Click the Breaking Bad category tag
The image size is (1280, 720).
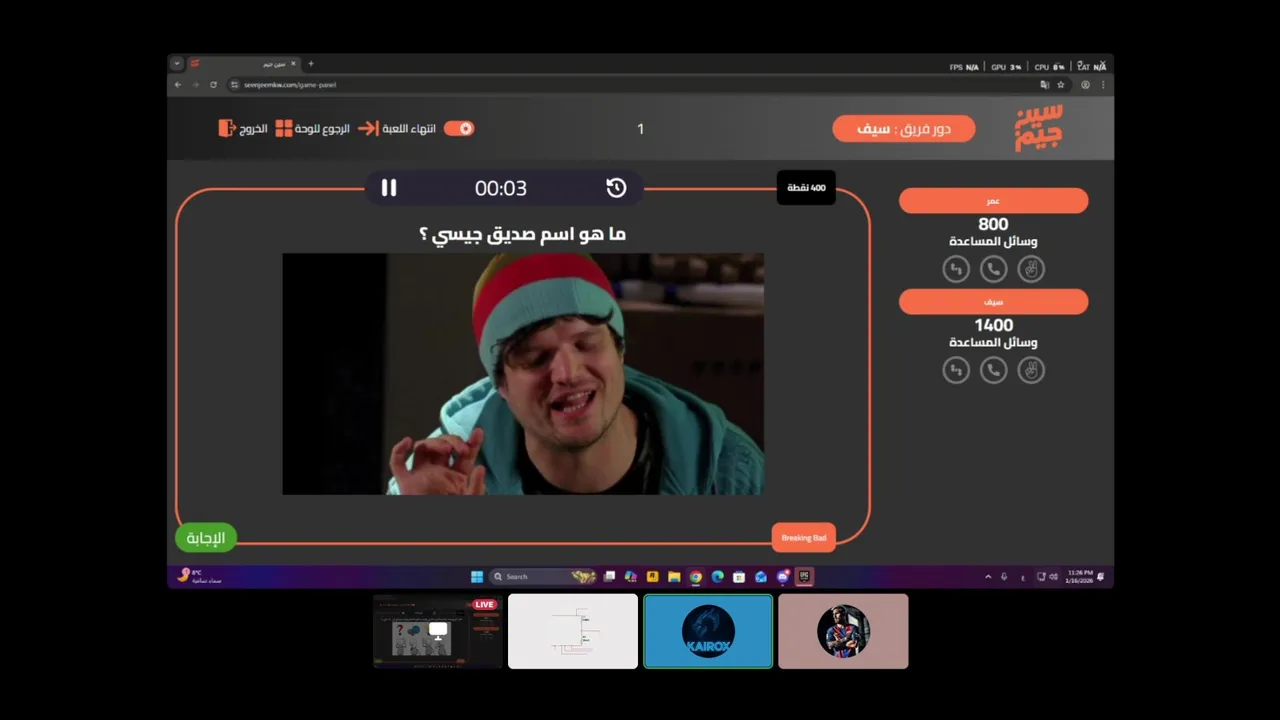[x=803, y=538]
